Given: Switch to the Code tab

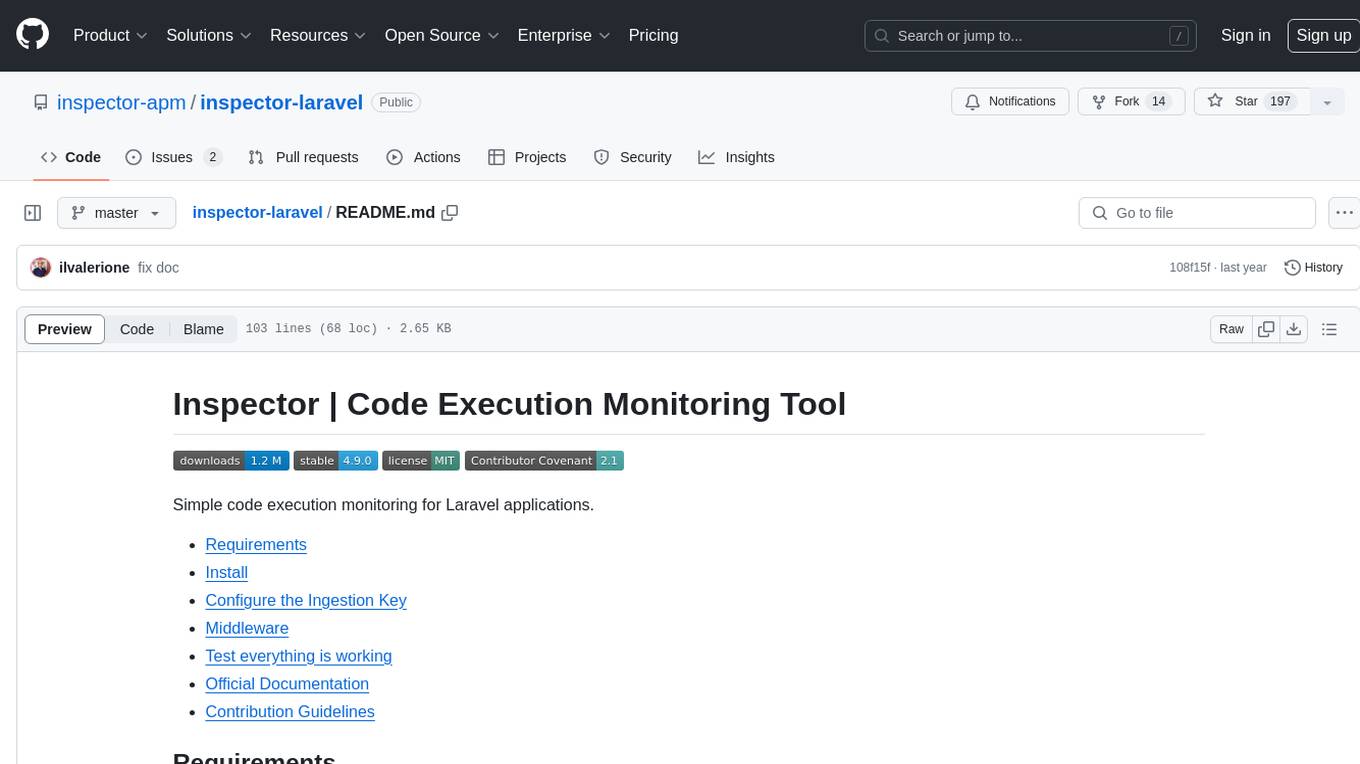Looking at the screenshot, I should coord(71,157).
